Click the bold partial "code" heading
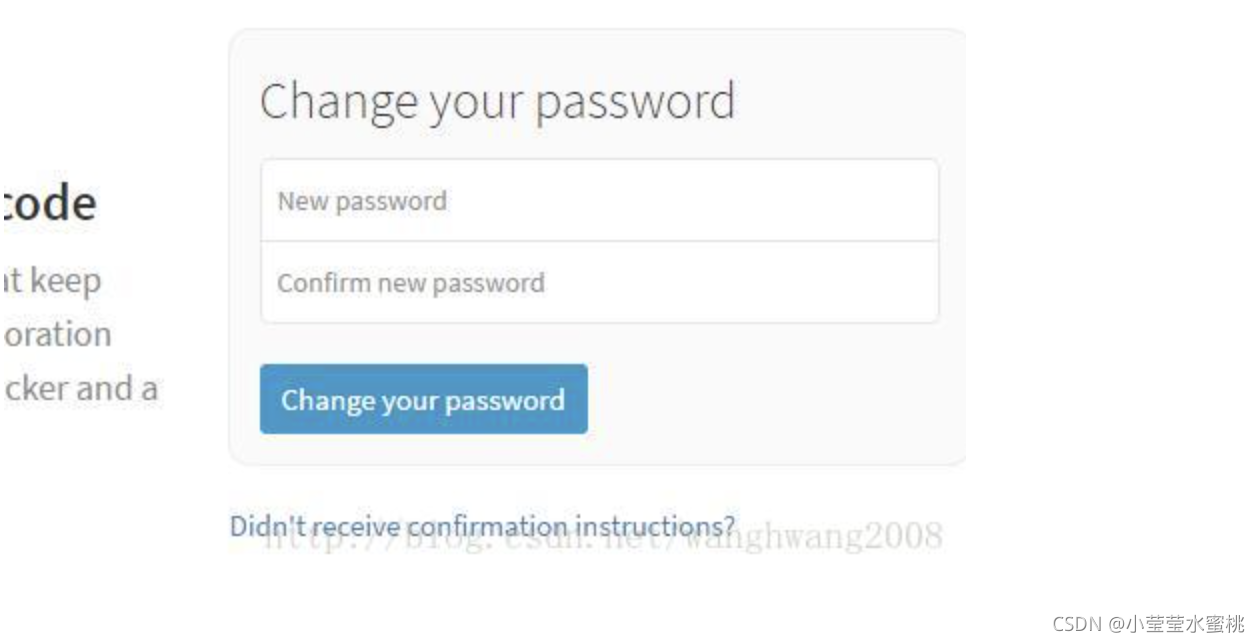1260x642 pixels. click(x=50, y=204)
